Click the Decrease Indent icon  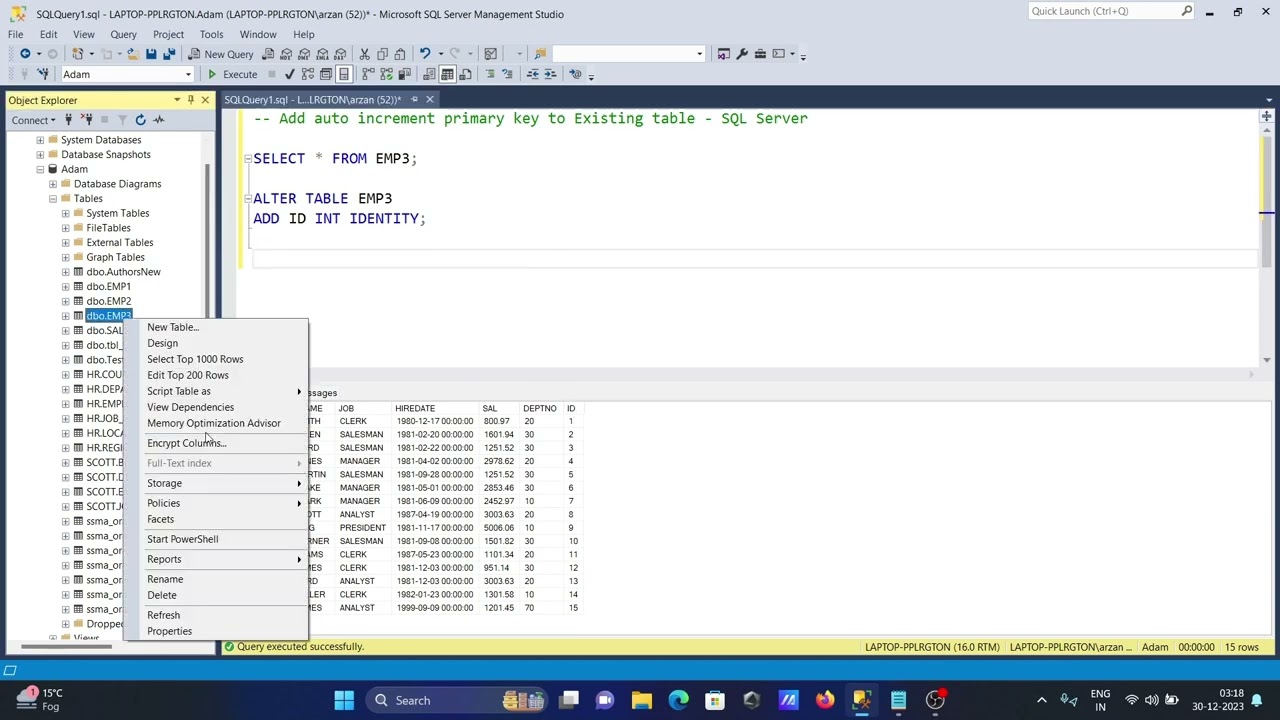[533, 74]
